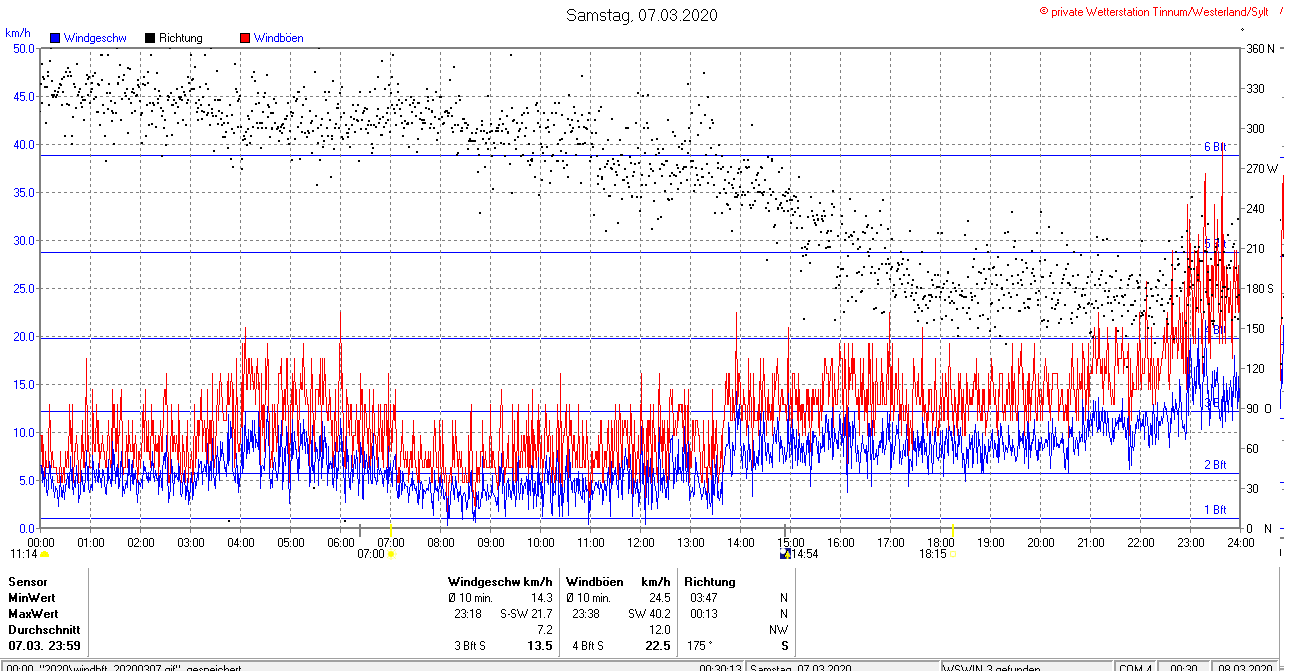Click the Sensor row header in the table
This screenshot has width=1310, height=671.
[x=27, y=582]
